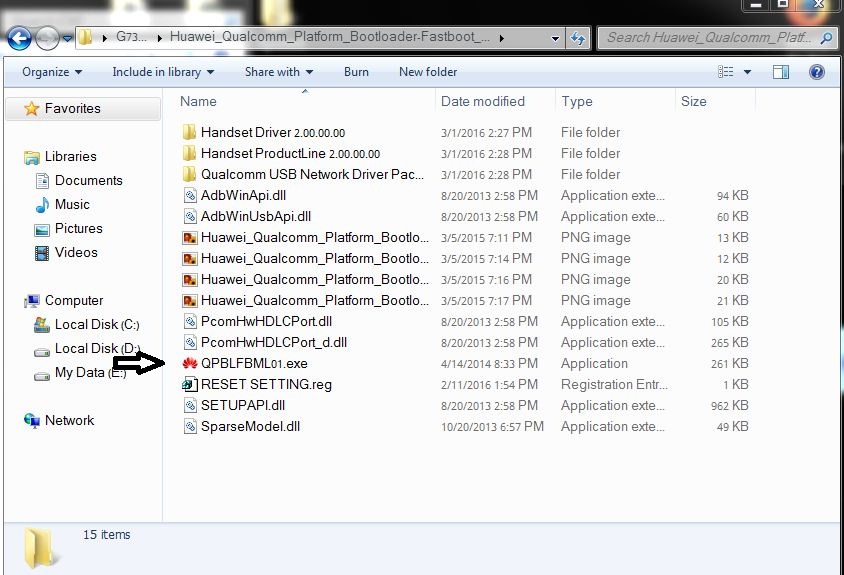Image resolution: width=844 pixels, height=575 pixels.
Task: Toggle the preview pane icon
Action: [x=781, y=72]
